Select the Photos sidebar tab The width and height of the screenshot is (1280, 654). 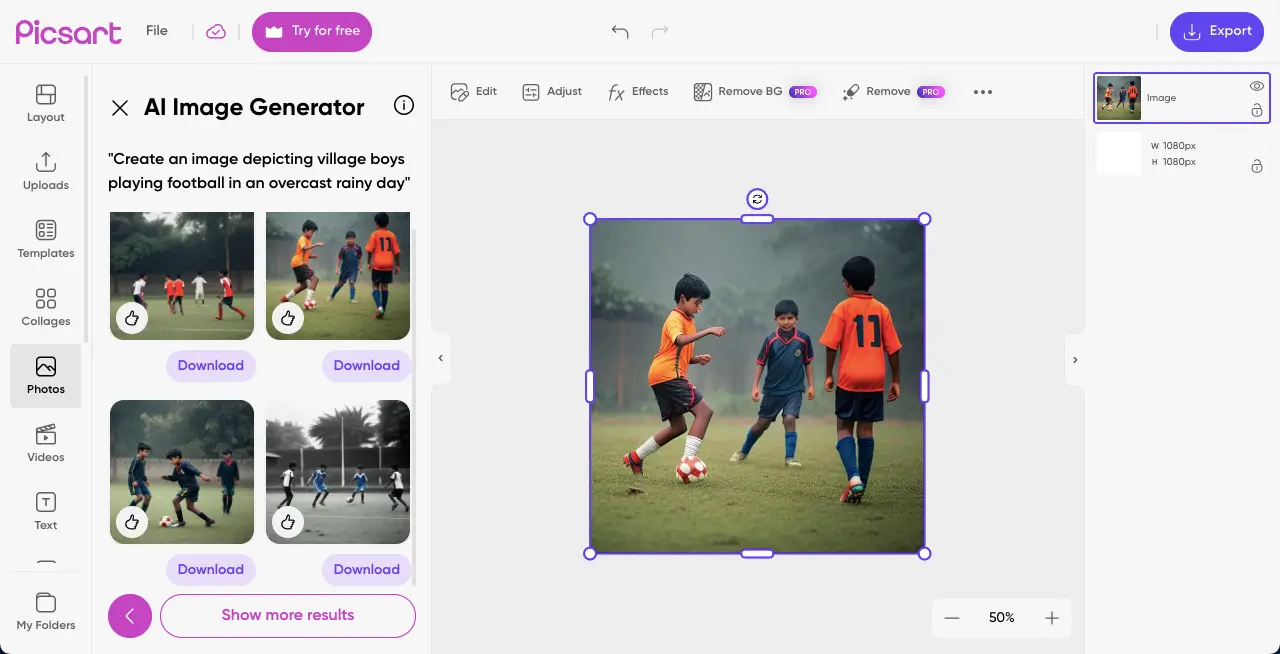point(46,376)
